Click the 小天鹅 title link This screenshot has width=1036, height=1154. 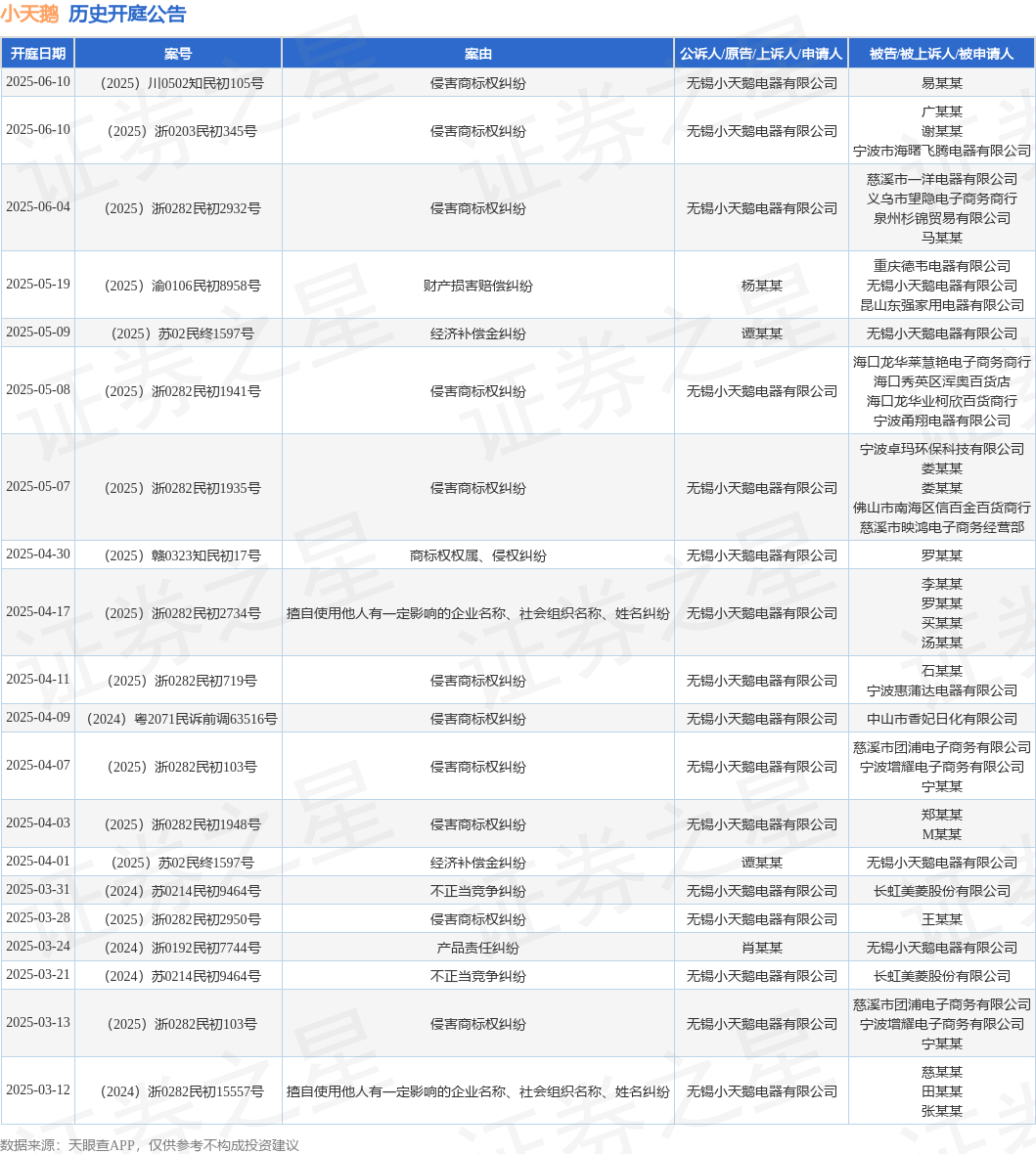[x=29, y=14]
